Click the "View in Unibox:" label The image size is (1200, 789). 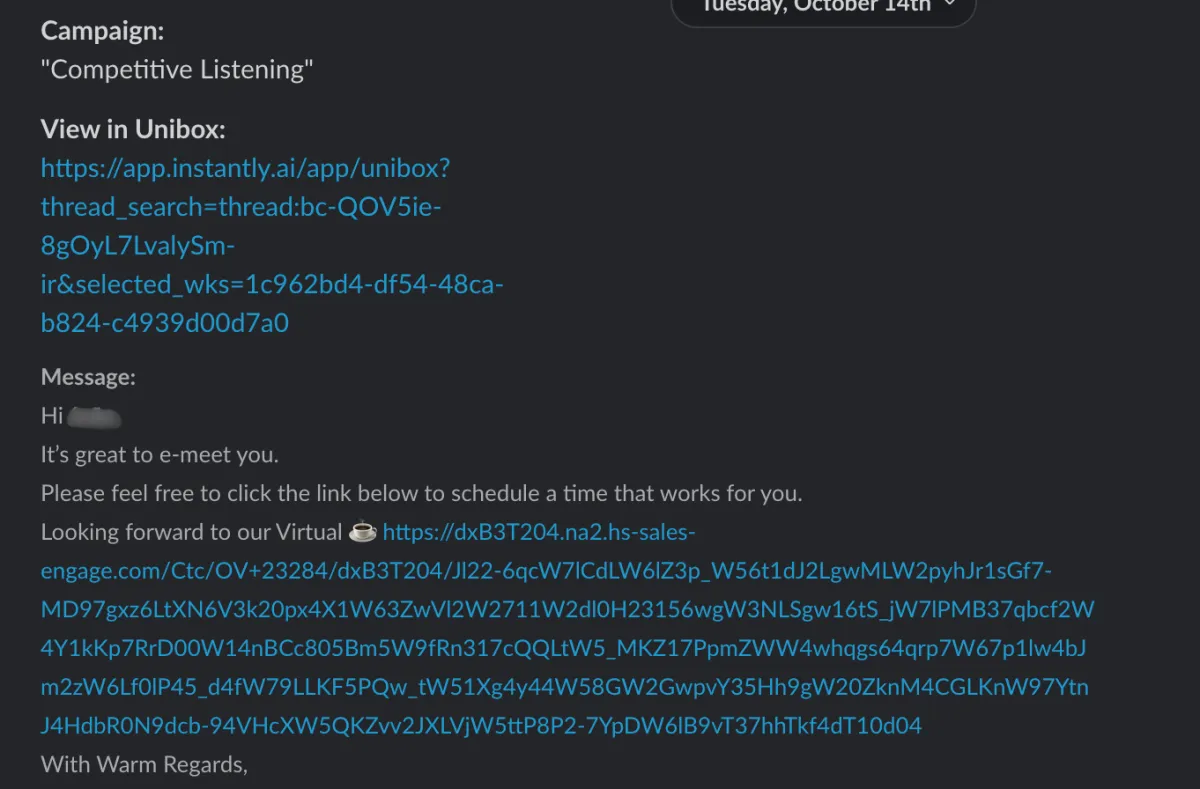pyautogui.click(x=133, y=129)
